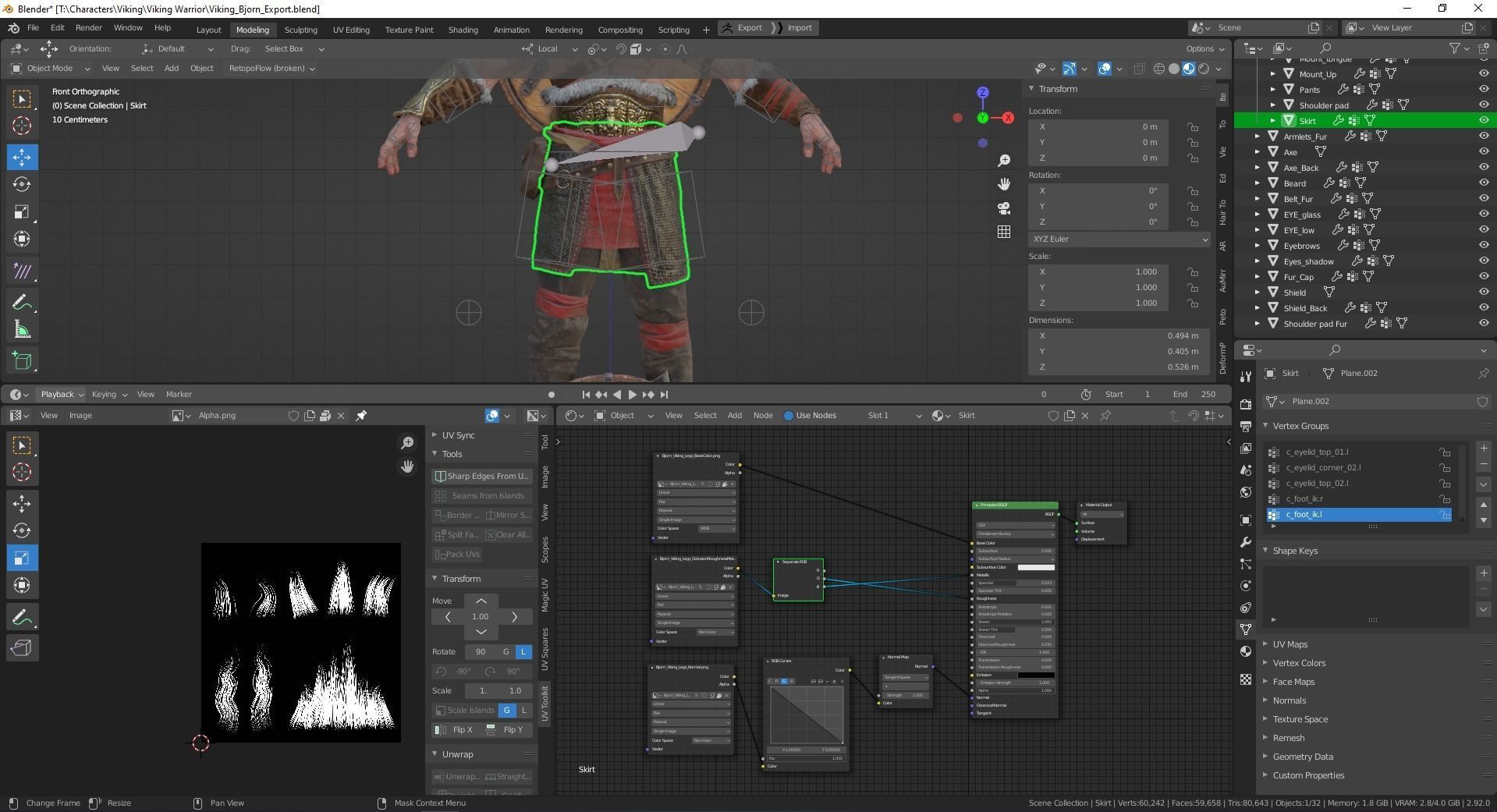Unlink the Alpha.png image
Viewport: 1497px width, 812px height.
(341, 416)
